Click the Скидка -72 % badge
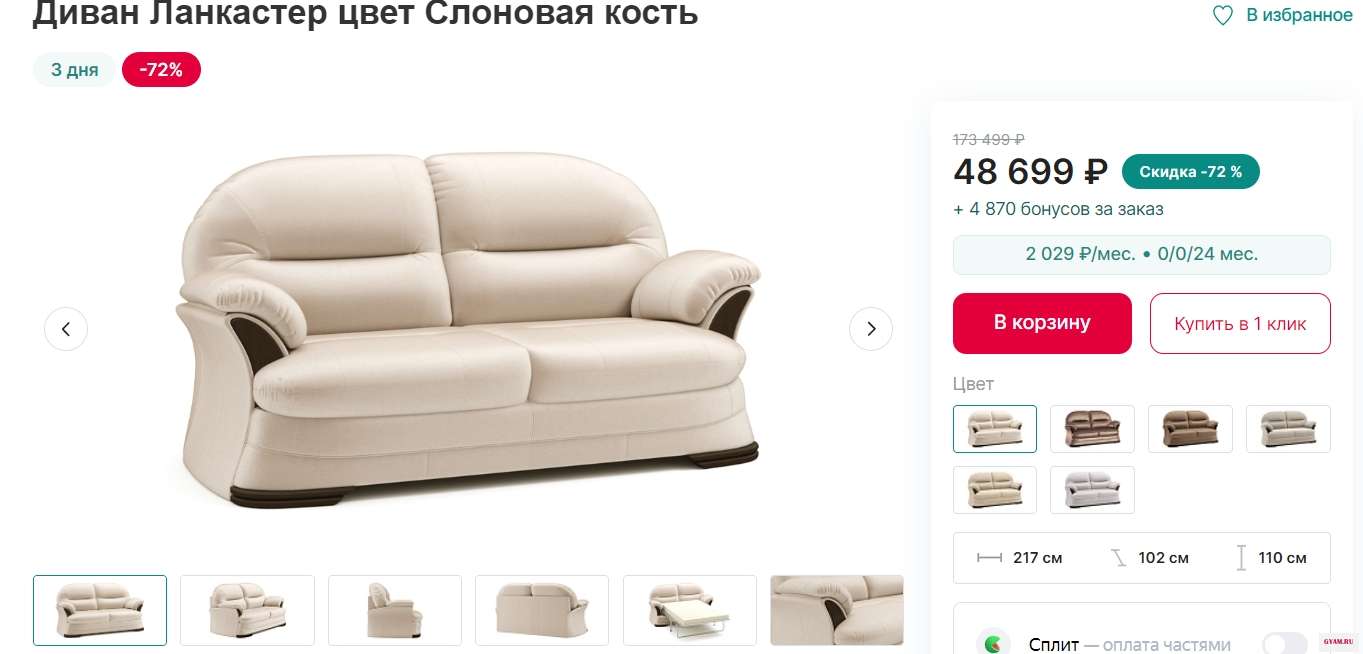The height and width of the screenshot is (654, 1363). pos(1191,172)
